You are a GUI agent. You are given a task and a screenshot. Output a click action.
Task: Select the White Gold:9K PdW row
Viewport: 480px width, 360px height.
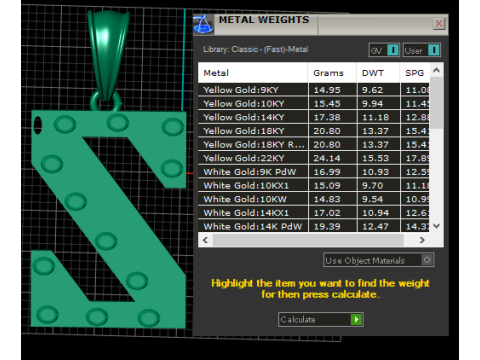point(314,172)
